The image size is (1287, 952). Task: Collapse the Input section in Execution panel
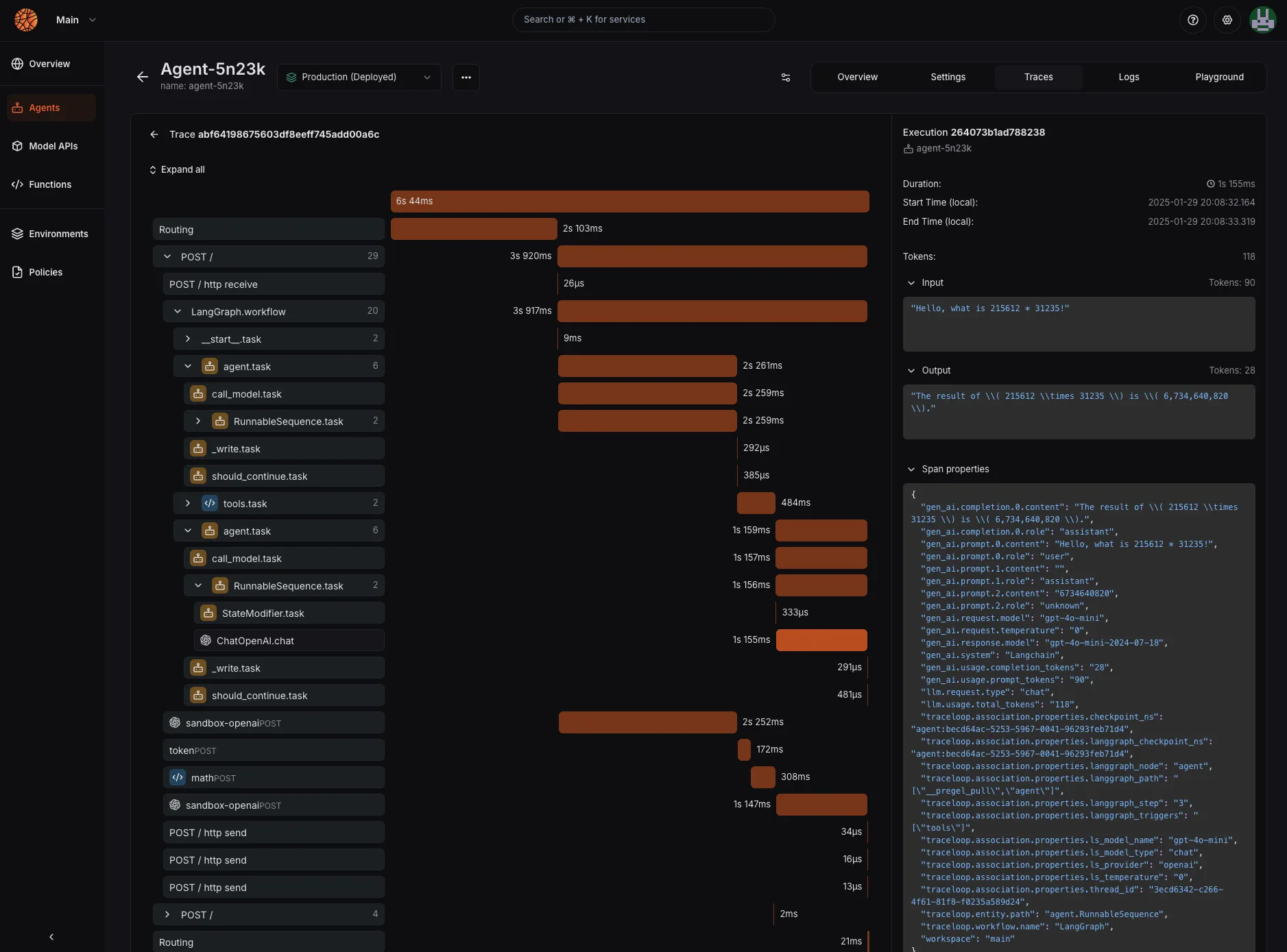[912, 283]
